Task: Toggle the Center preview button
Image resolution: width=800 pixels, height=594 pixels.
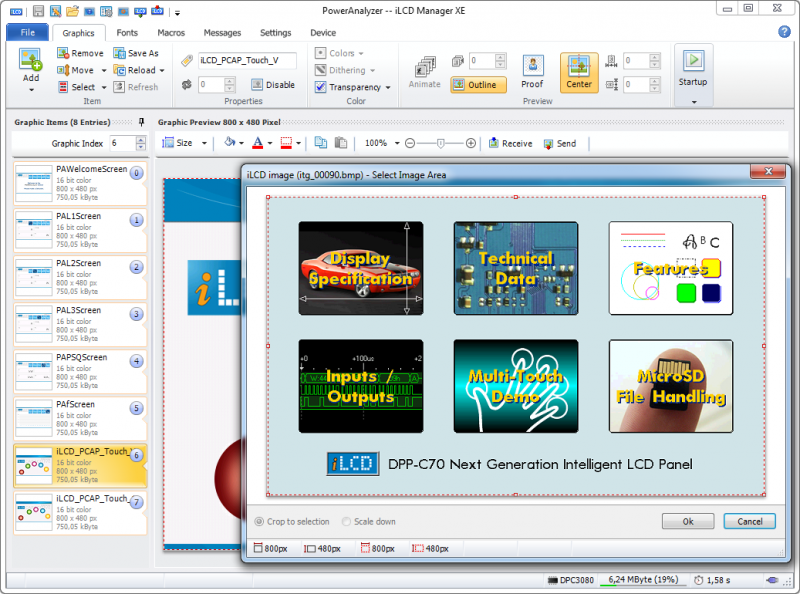Action: (x=579, y=72)
